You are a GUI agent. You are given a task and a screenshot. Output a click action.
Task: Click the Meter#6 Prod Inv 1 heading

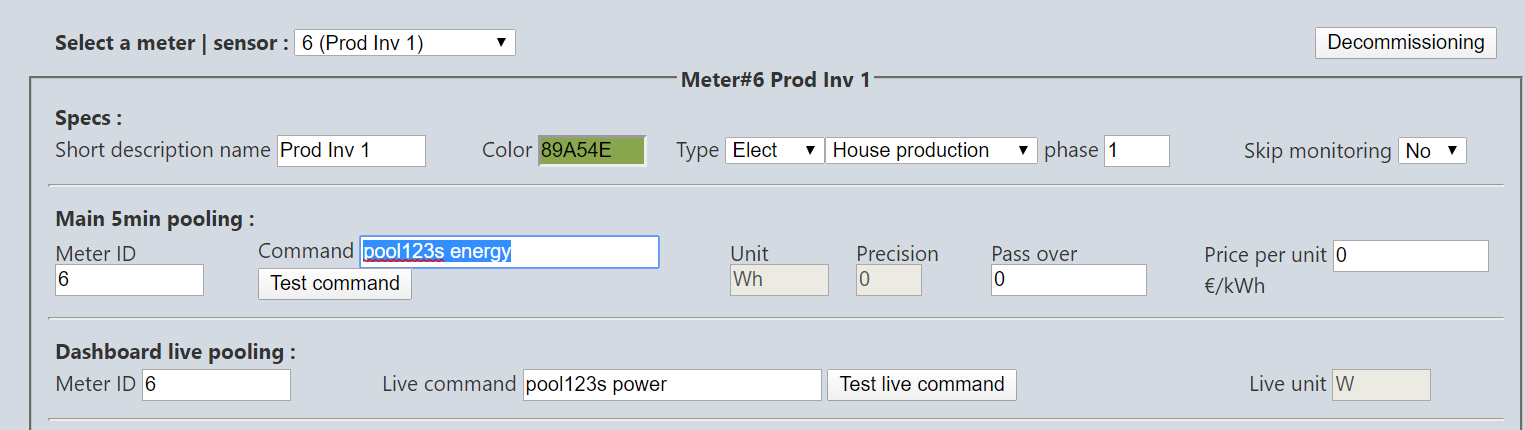point(775,79)
